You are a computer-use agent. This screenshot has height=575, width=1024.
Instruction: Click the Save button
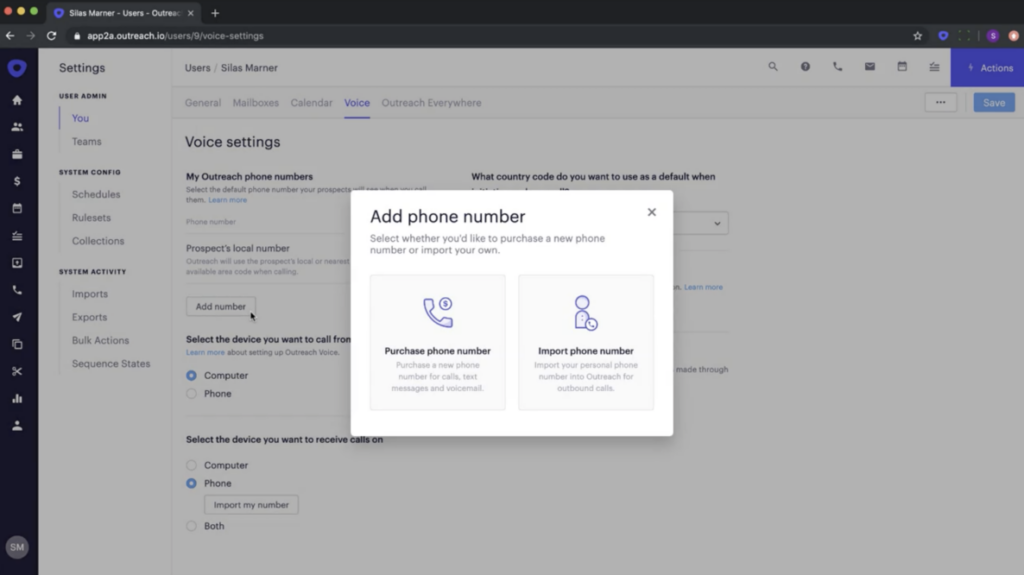pyautogui.click(x=994, y=103)
